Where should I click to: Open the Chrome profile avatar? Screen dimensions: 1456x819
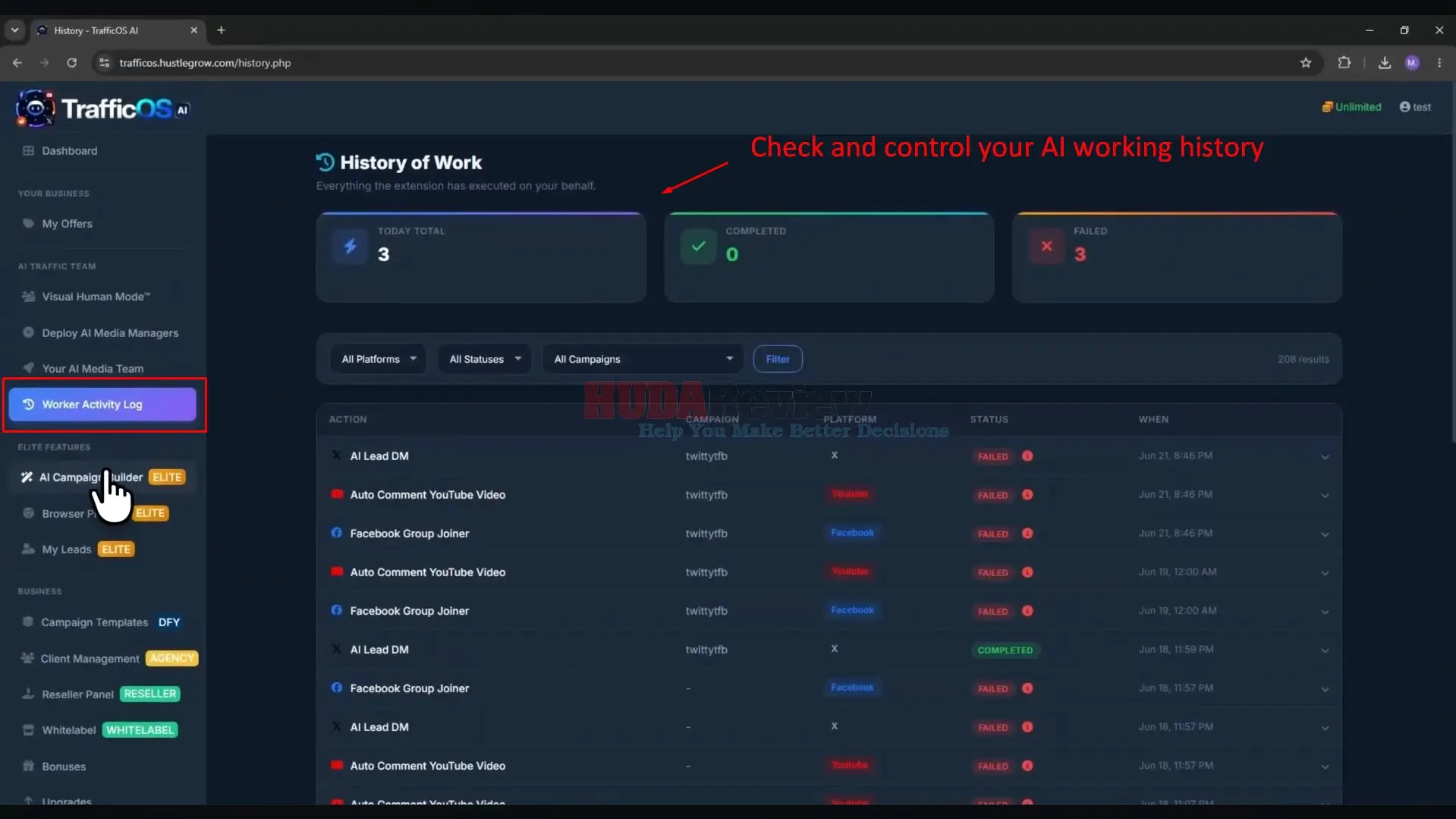1412,62
